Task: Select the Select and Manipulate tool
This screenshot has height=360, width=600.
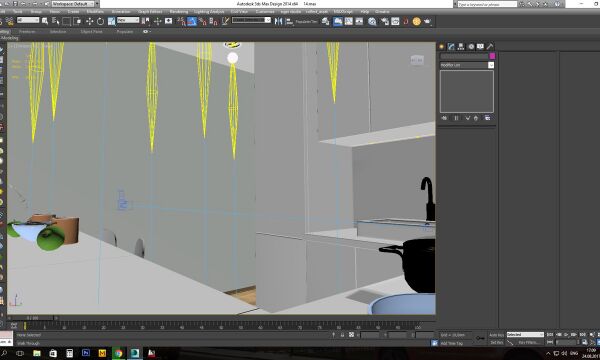Action: pos(157,21)
